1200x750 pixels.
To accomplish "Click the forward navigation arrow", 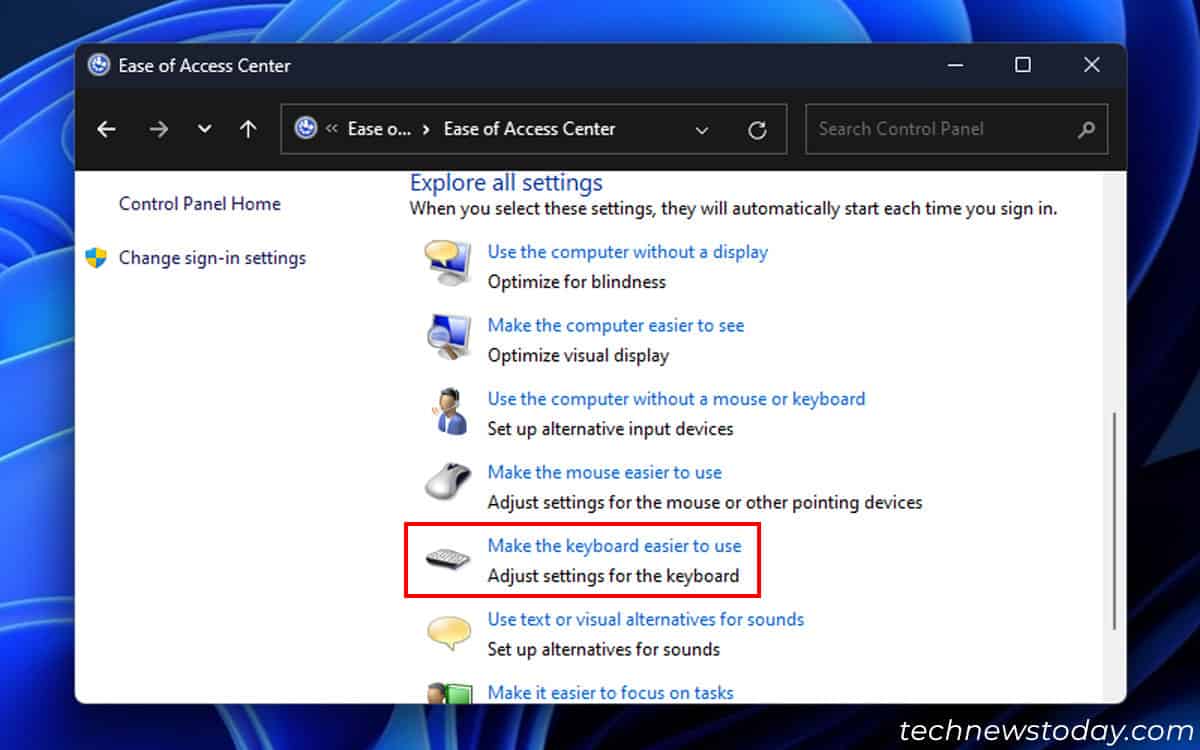I will [x=158, y=129].
